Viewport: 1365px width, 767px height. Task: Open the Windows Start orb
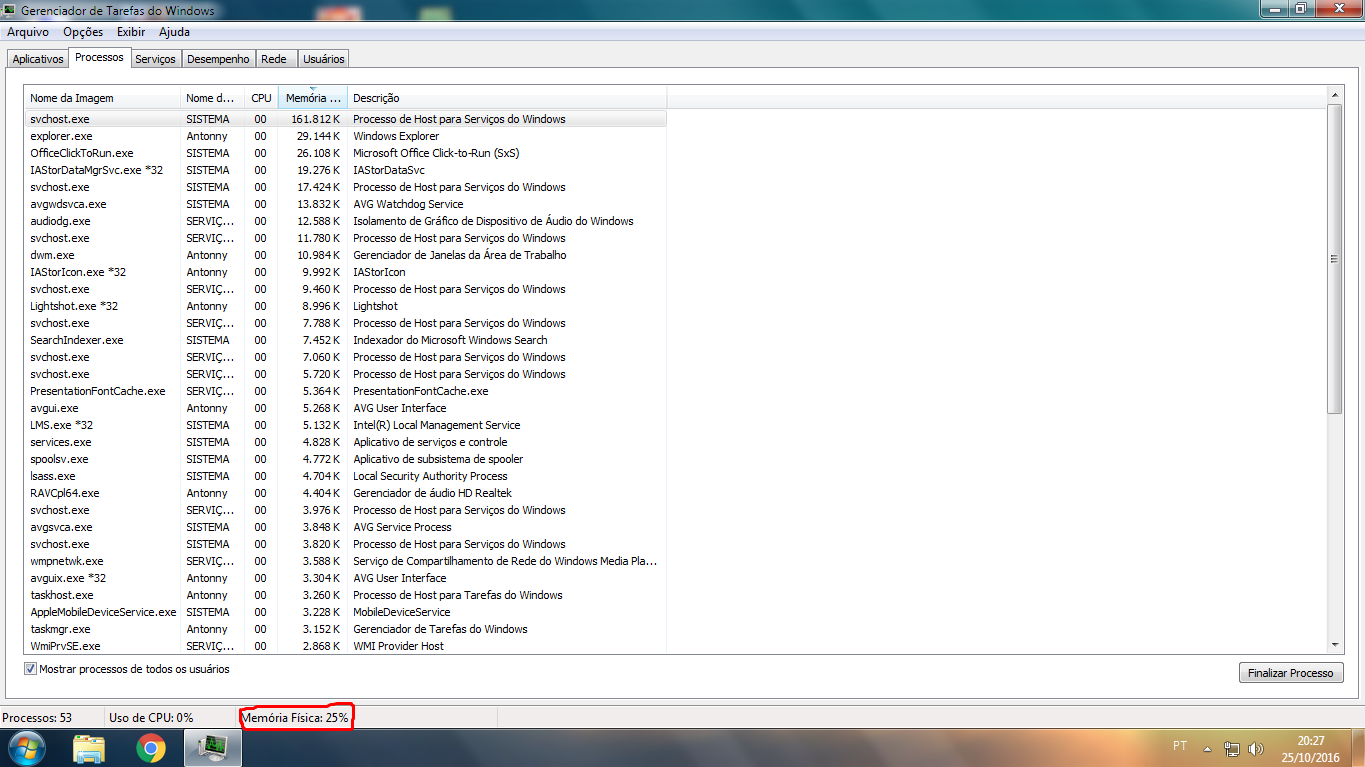point(26,747)
